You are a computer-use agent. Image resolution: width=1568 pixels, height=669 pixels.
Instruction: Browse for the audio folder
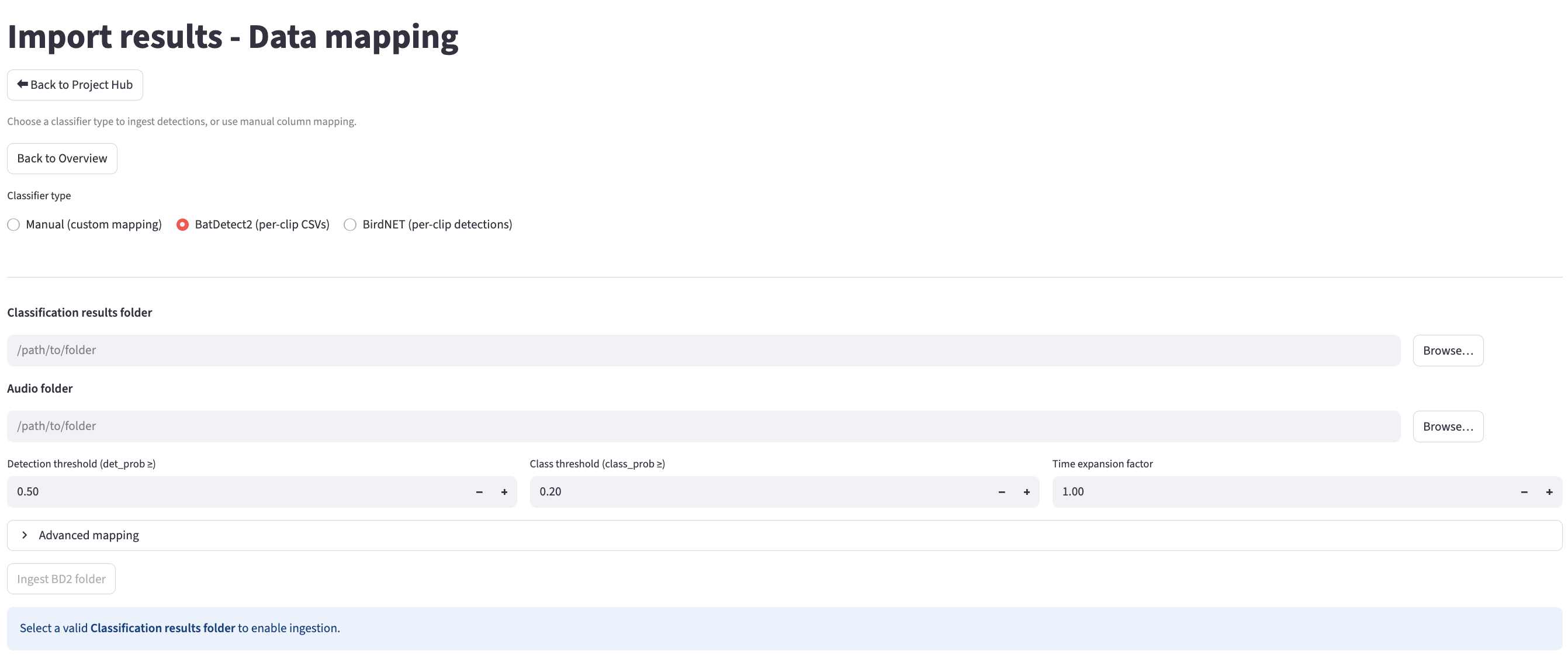pyautogui.click(x=1448, y=427)
